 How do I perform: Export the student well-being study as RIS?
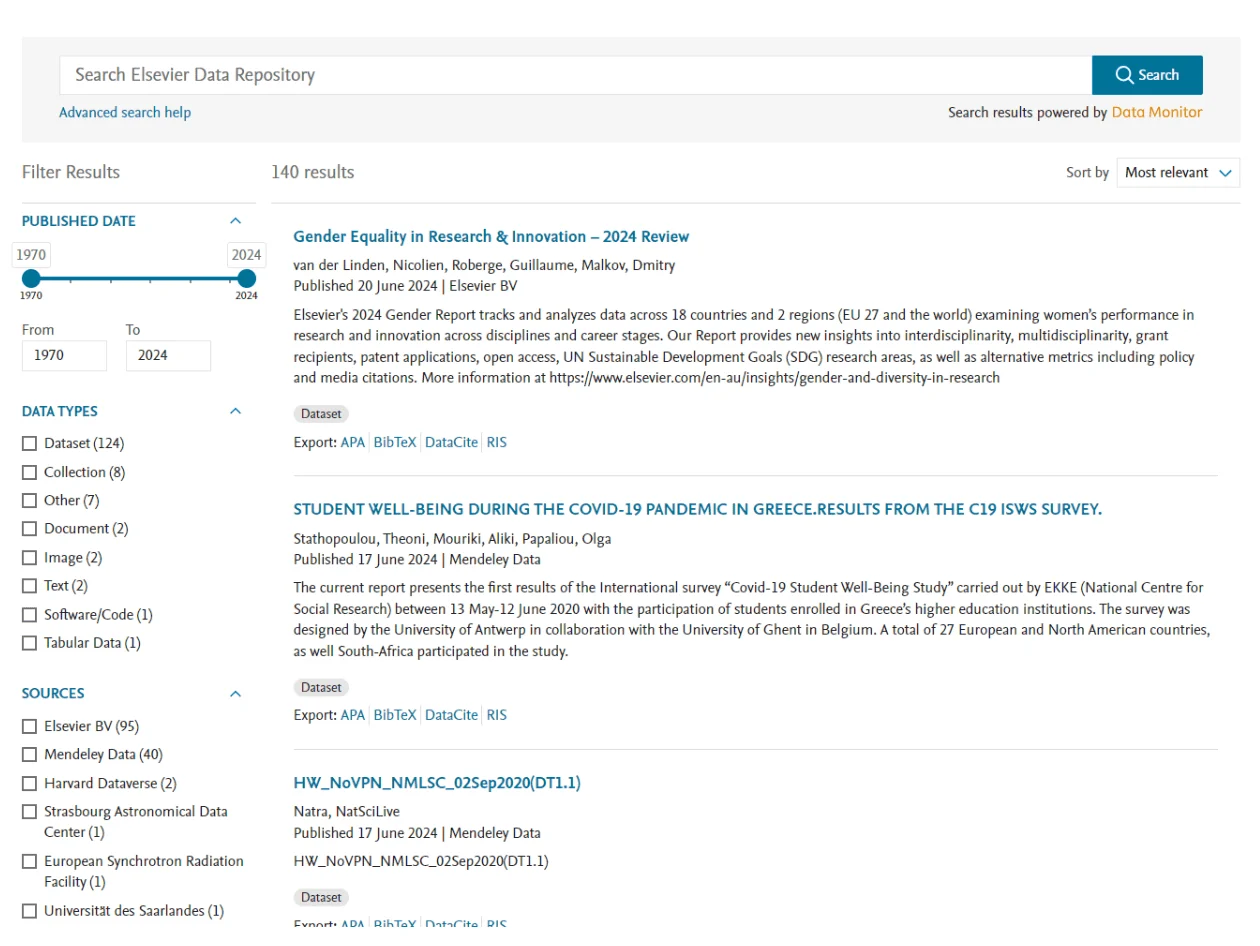point(497,714)
